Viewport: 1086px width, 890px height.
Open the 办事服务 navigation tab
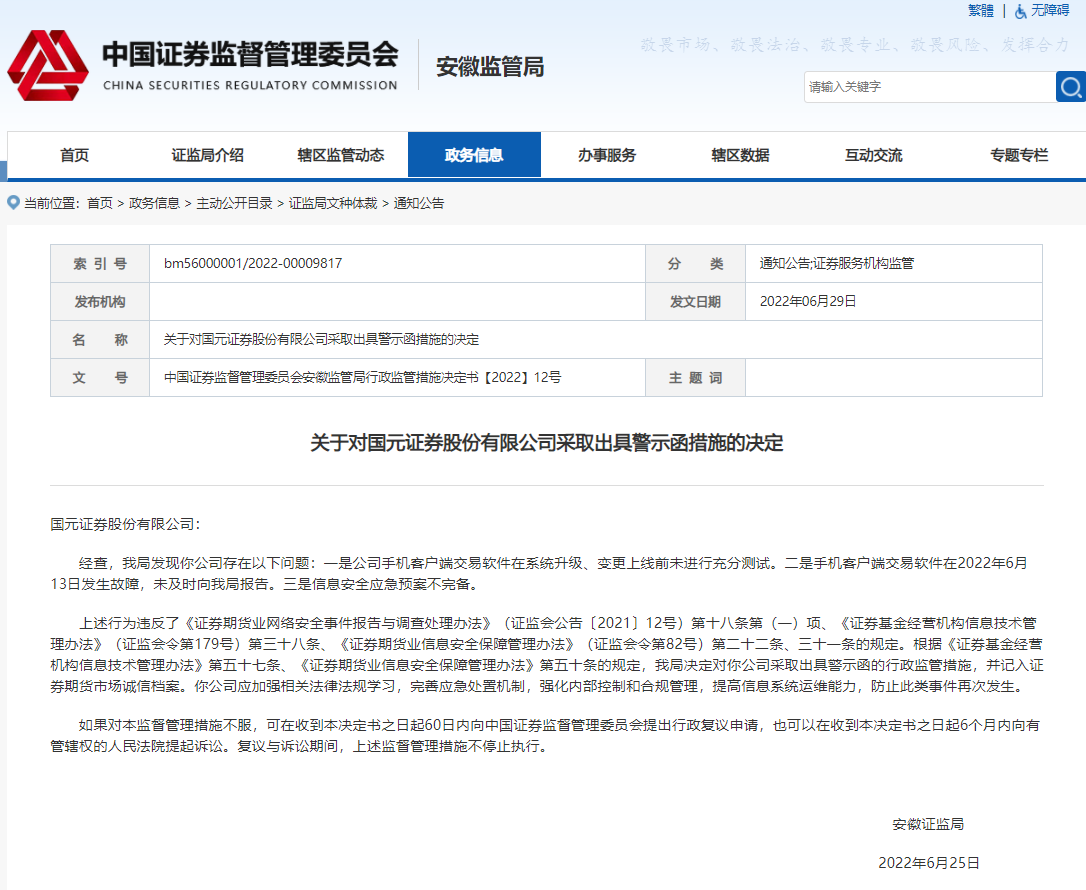pyautogui.click(x=607, y=155)
